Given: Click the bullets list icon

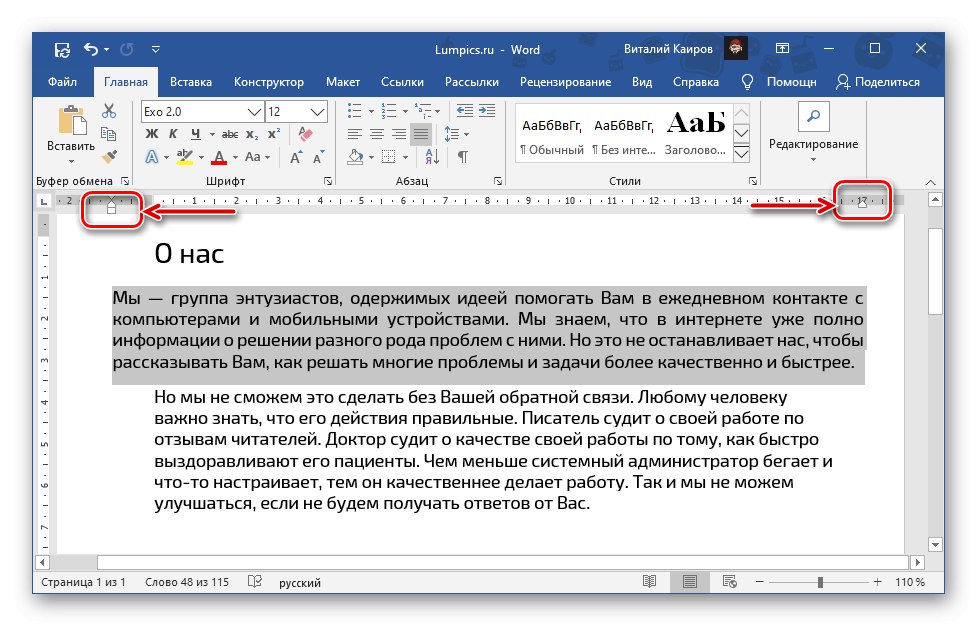Looking at the screenshot, I should tap(357, 110).
